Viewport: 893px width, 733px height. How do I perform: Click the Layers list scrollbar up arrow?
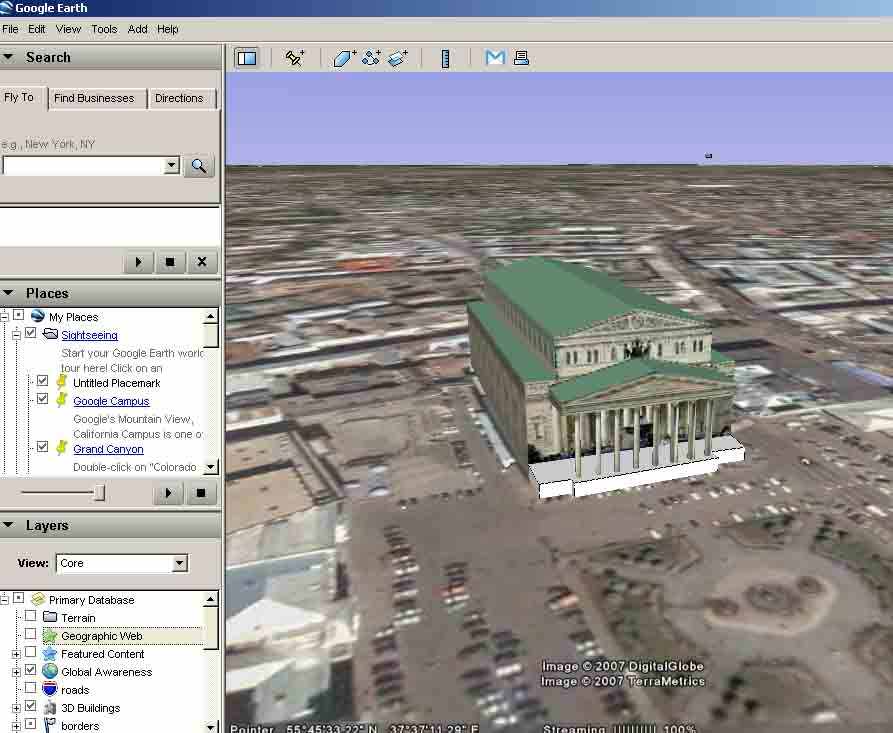[x=211, y=599]
